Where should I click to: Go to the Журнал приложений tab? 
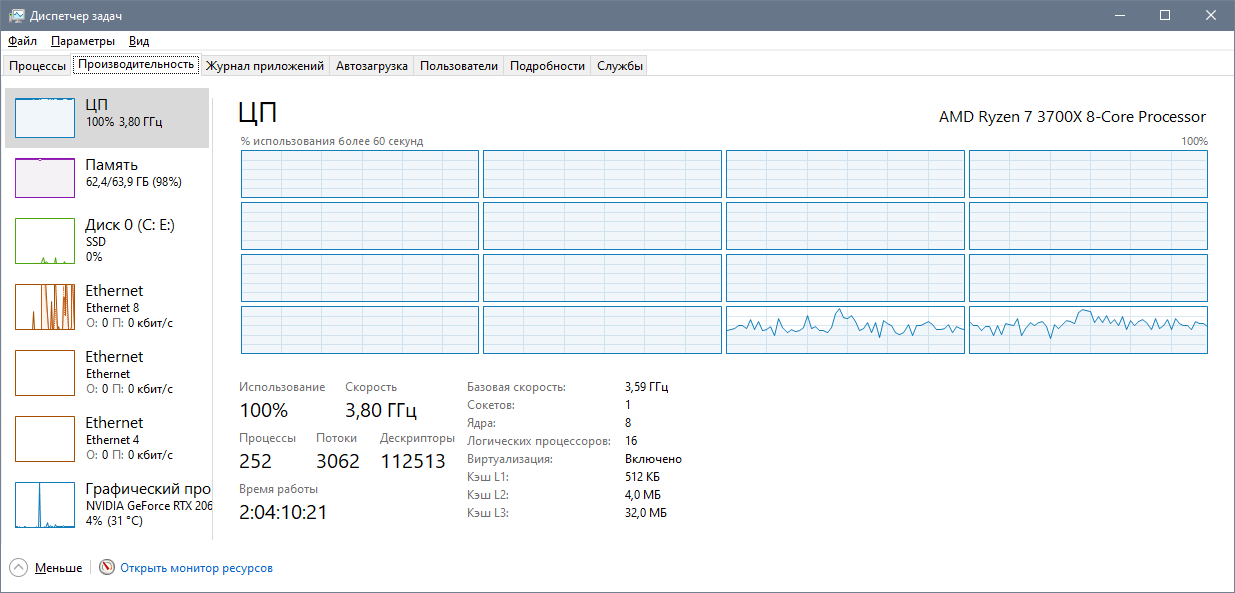click(265, 66)
